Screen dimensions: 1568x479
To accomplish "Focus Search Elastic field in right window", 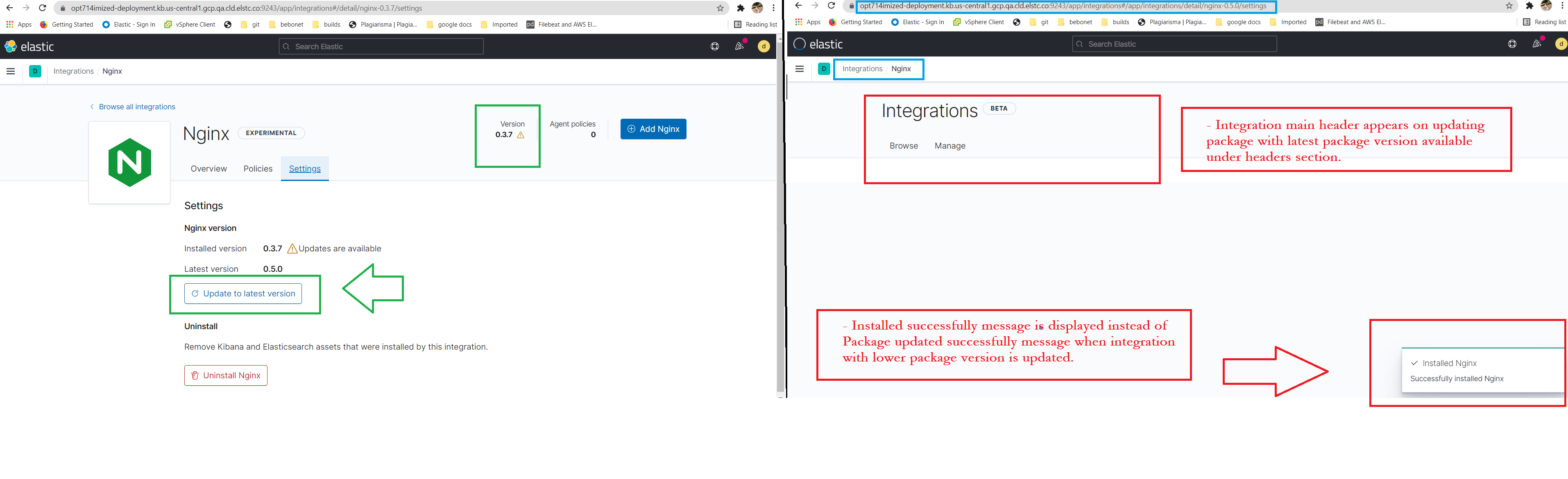I will click(x=1174, y=44).
